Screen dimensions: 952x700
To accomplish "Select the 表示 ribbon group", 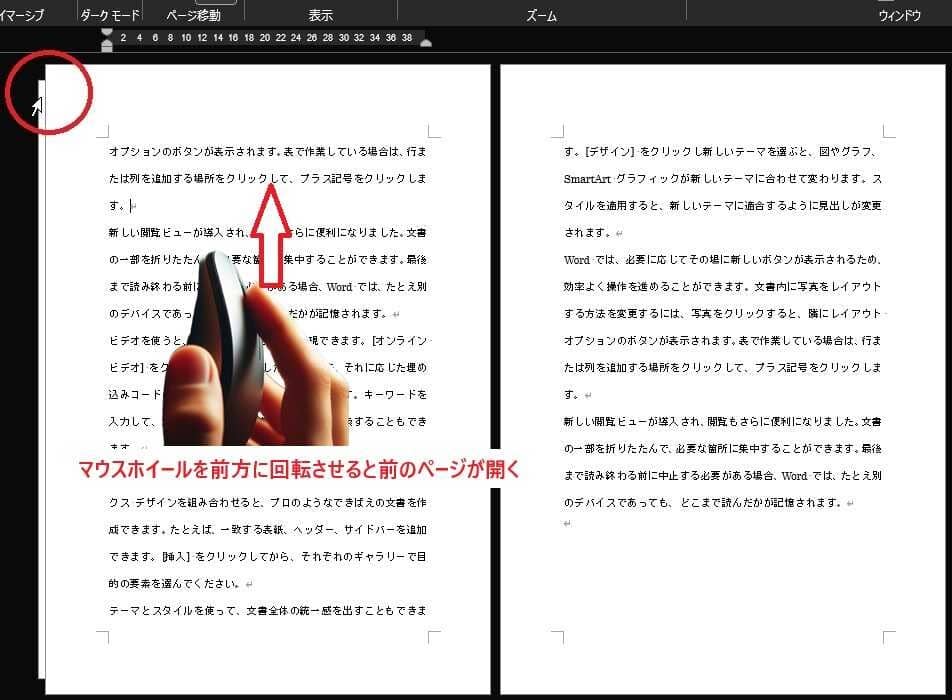I will (320, 16).
